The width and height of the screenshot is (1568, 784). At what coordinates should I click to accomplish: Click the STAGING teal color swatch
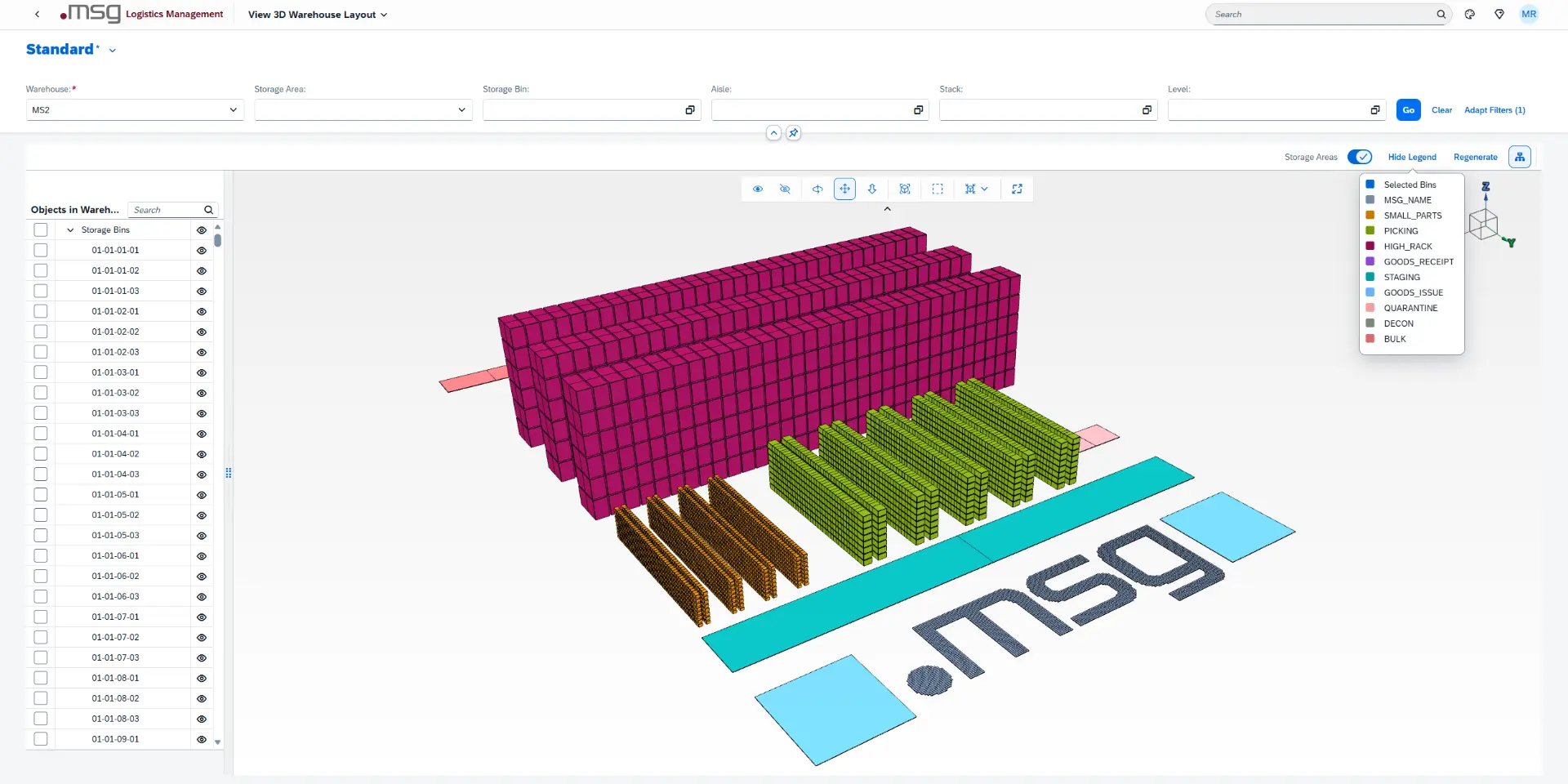pyautogui.click(x=1370, y=277)
